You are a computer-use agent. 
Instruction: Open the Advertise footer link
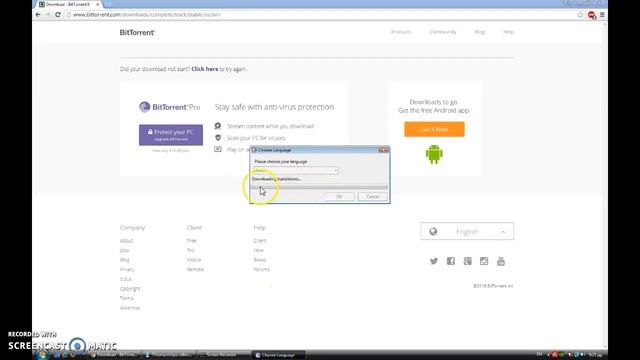130,308
